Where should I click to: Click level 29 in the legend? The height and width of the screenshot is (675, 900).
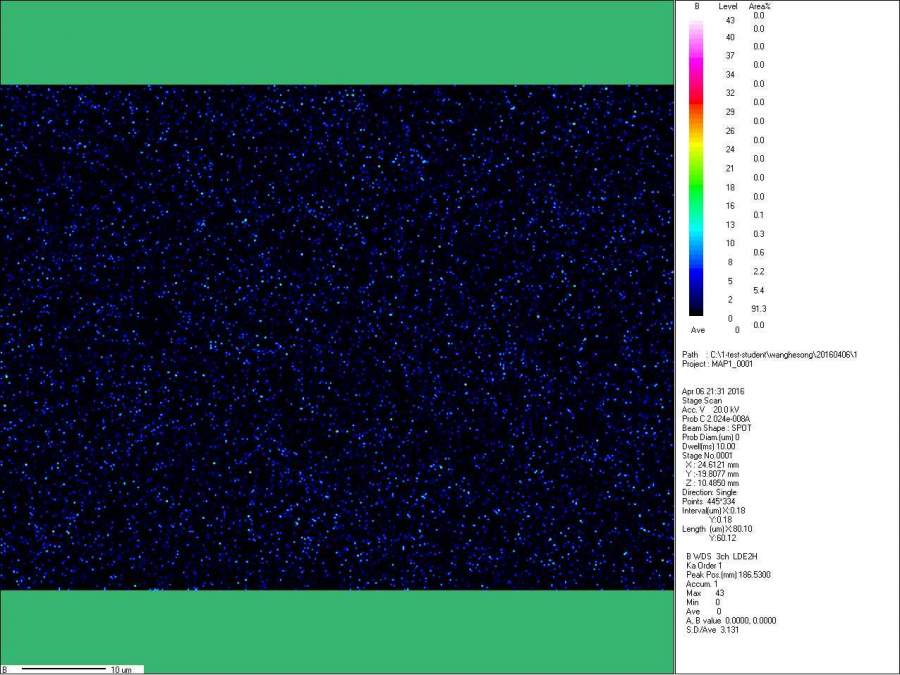730,112
